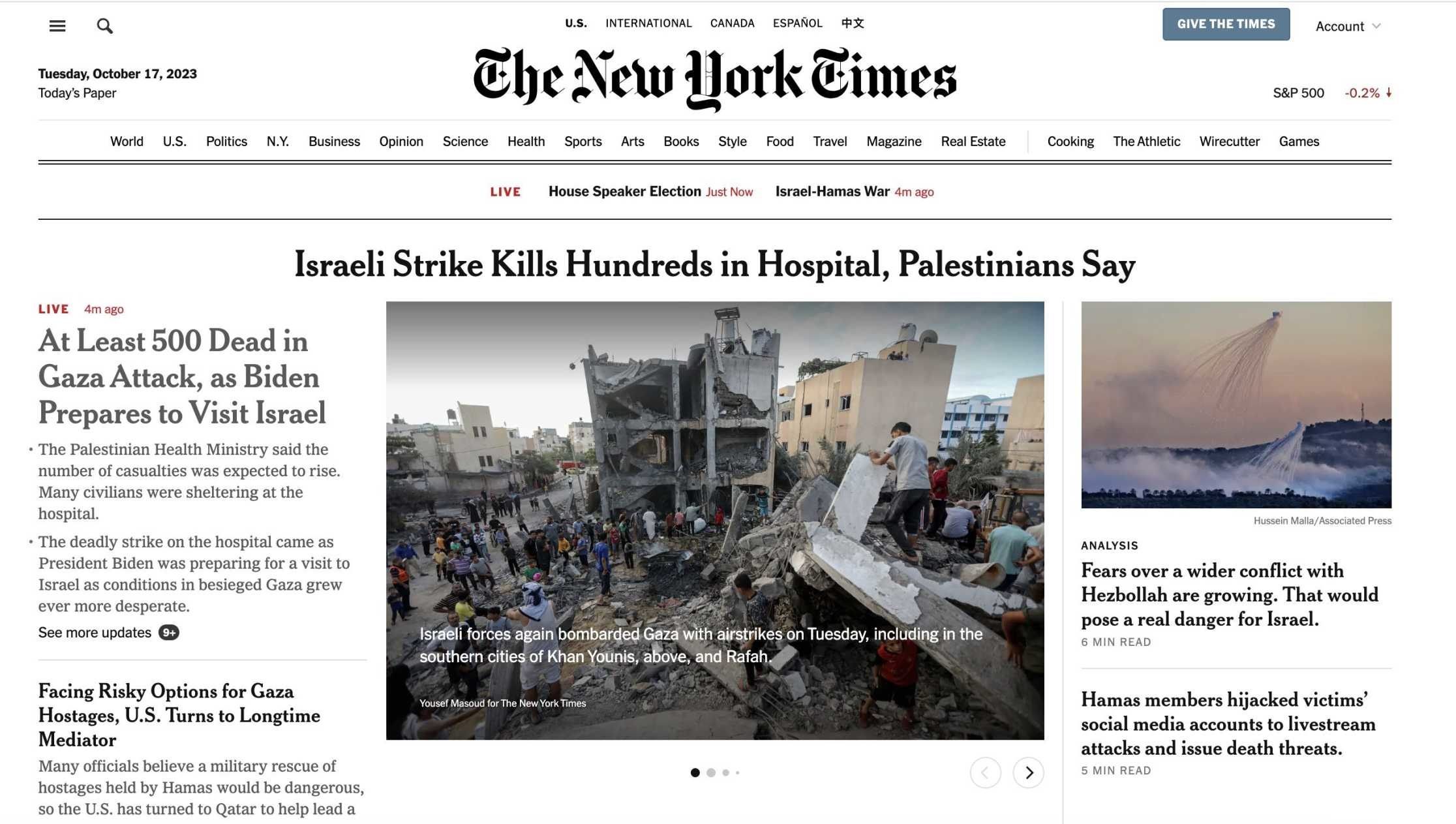Click the next slideshow arrow icon

1028,772
